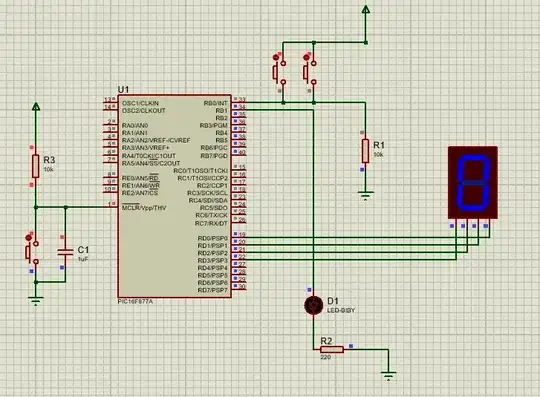Image resolution: width=540 pixels, height=397 pixels.
Task: Select the PIC16F877A microcontroller U1
Action: (175, 196)
